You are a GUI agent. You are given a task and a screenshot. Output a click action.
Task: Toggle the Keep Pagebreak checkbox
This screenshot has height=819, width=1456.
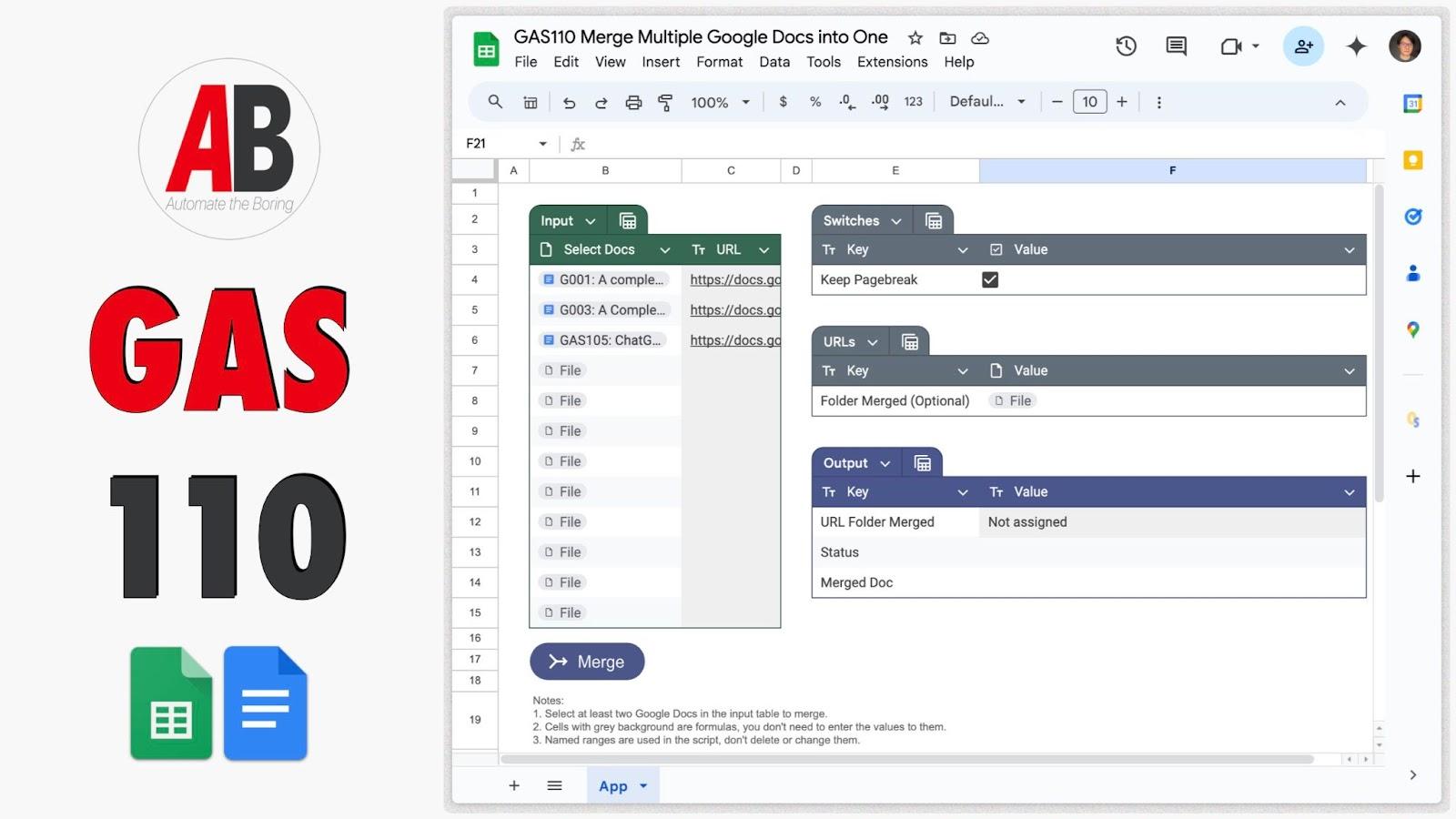click(990, 279)
